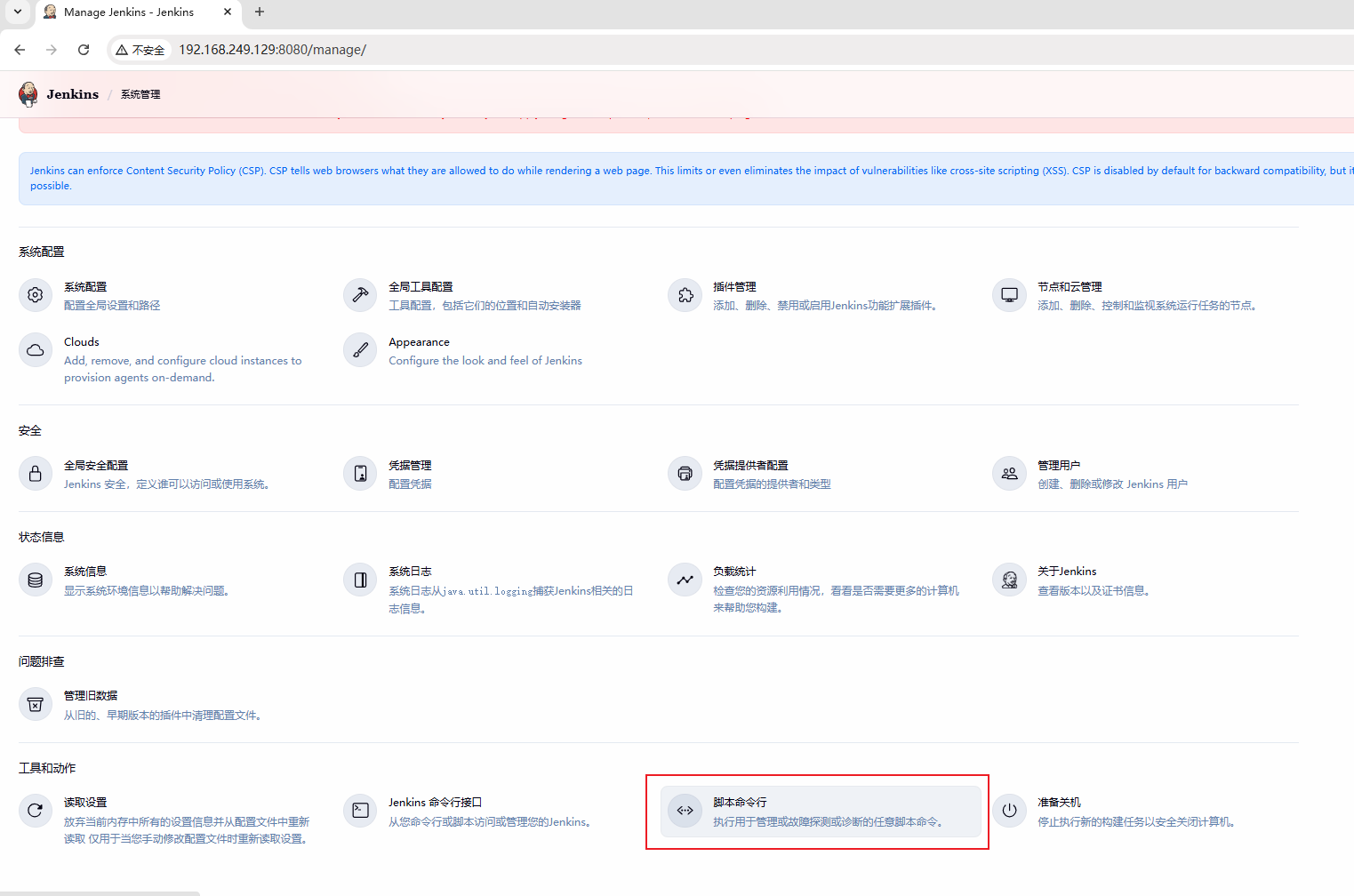Click the 准备关机 power icon
The image size is (1354, 896).
coord(1009,811)
